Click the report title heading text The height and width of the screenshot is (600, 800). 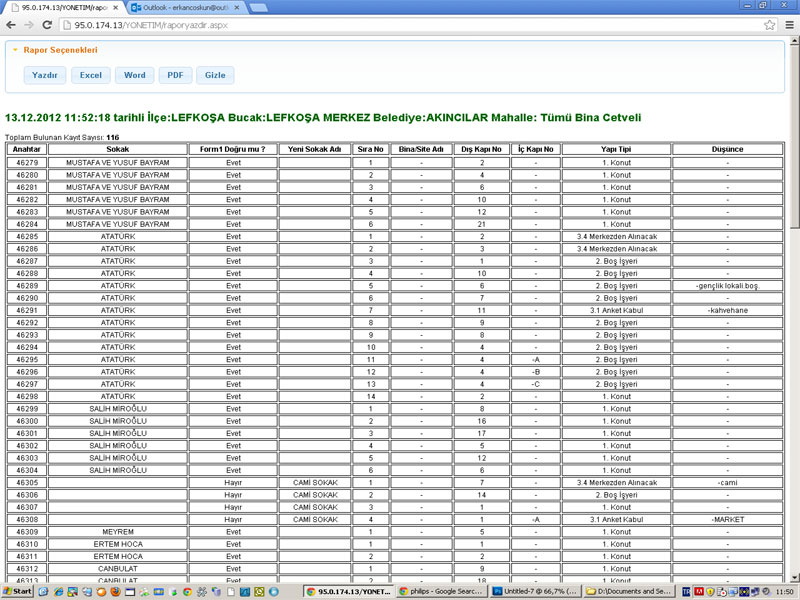tap(323, 117)
